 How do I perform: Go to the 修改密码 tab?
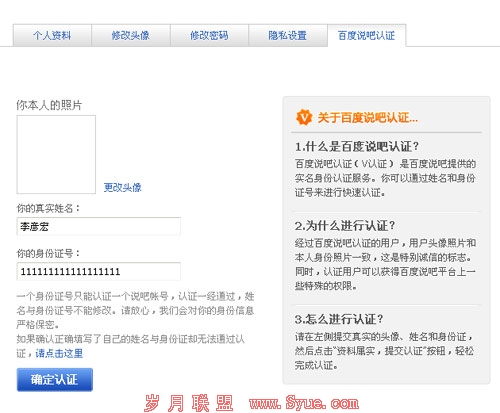[209, 35]
